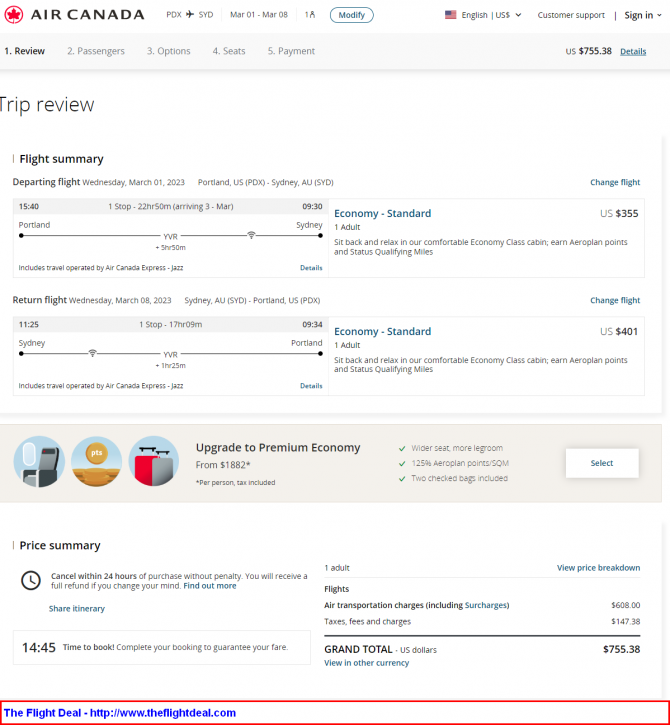Viewport: 670px width, 725px height.
Task: Click the GRAND TOTAL $755.38 amount
Action: click(x=621, y=649)
